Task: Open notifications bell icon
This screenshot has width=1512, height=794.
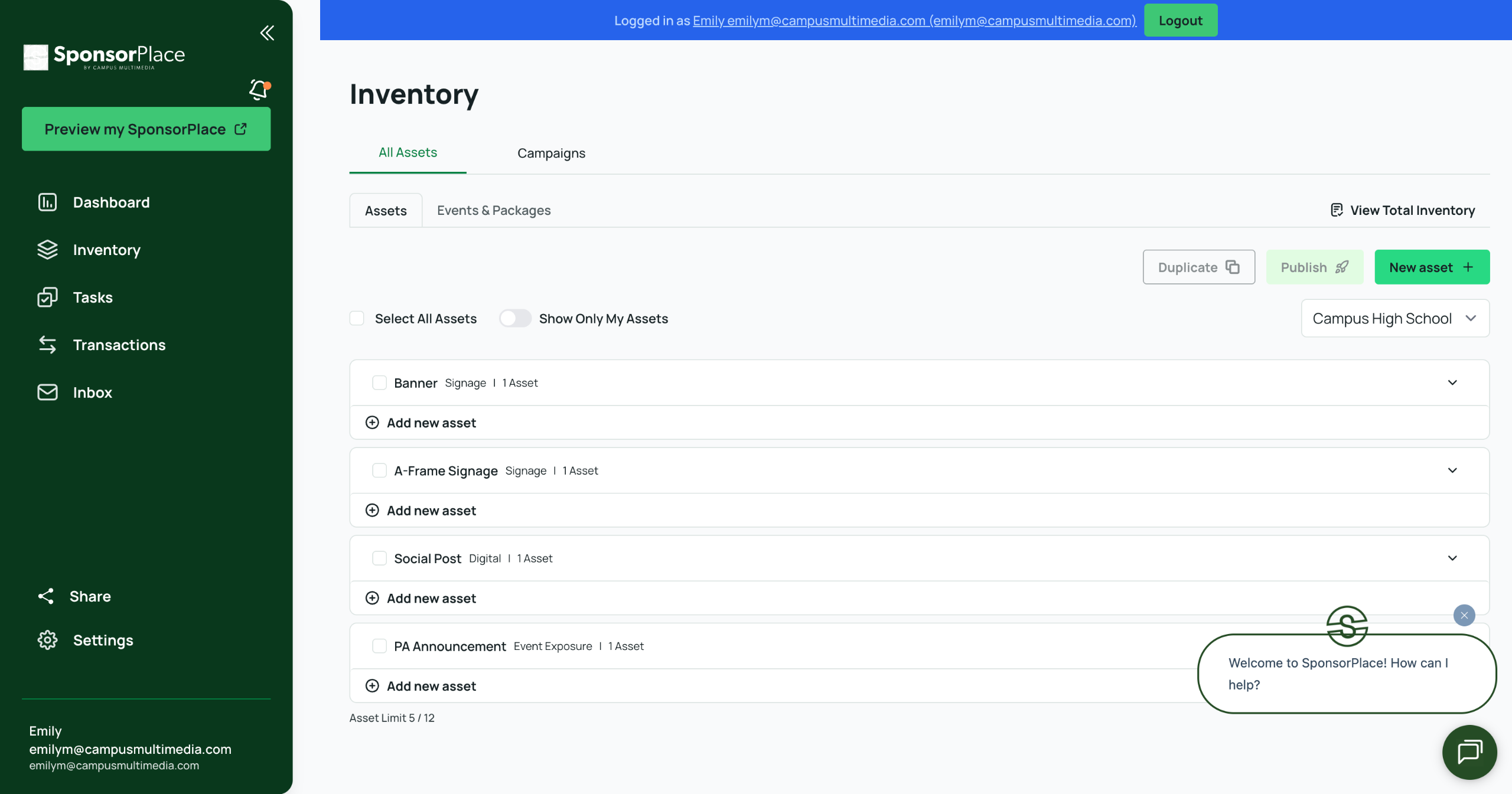Action: 259,90
